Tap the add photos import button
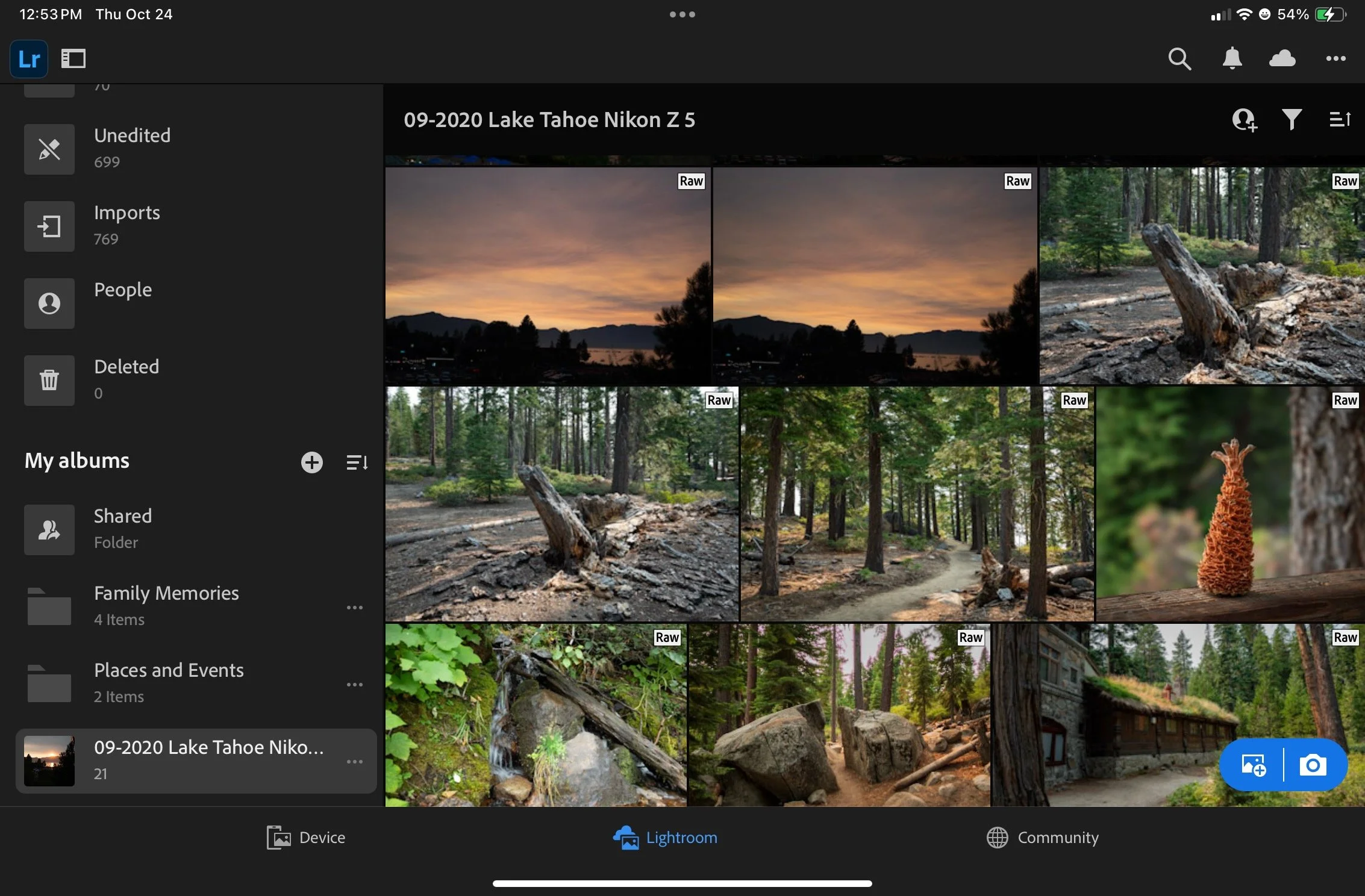1365x896 pixels. pos(1254,765)
